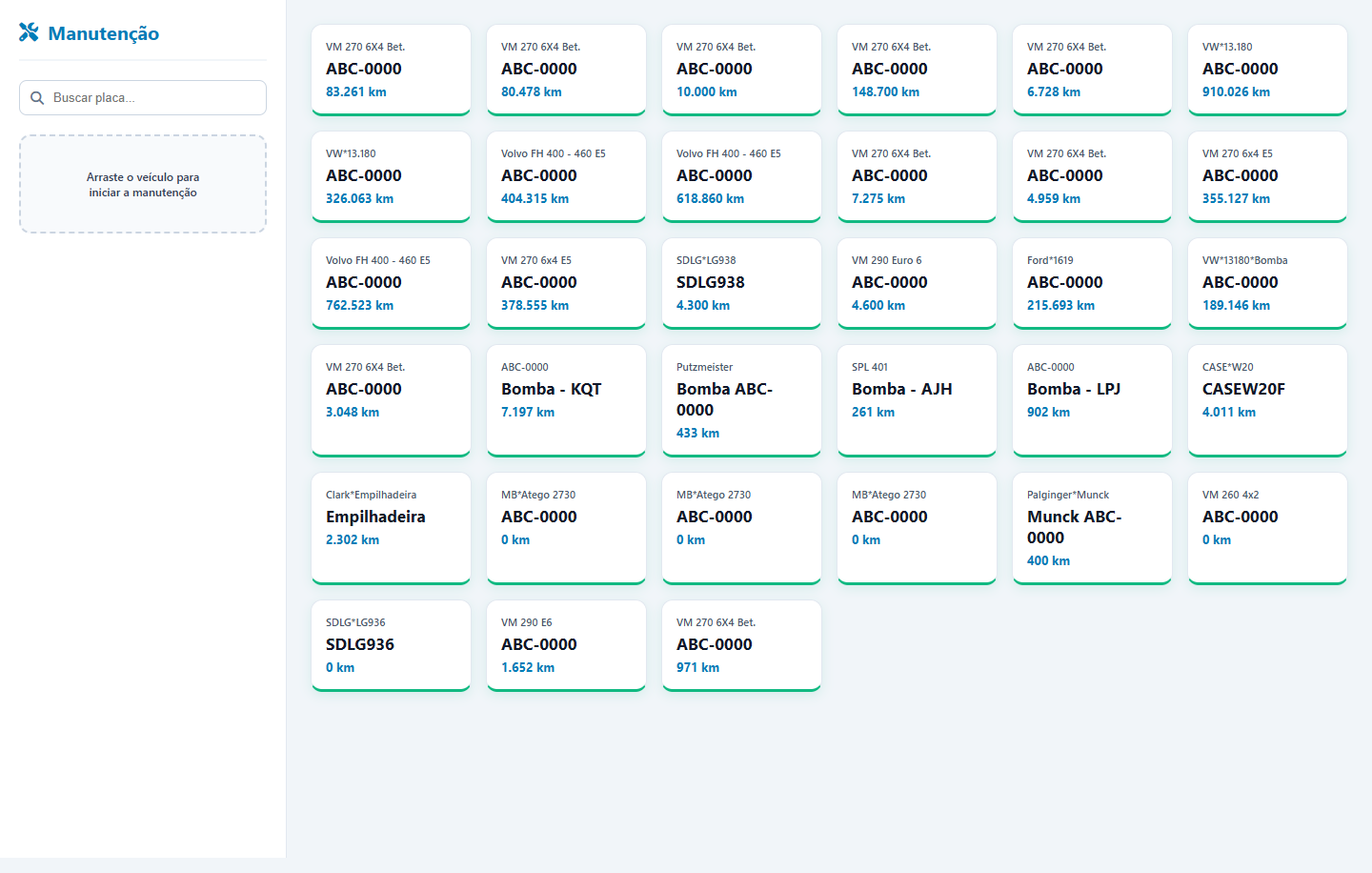The image size is (1372, 873).
Task: Choose the VM 260 4x2 card
Action: pos(1267,529)
